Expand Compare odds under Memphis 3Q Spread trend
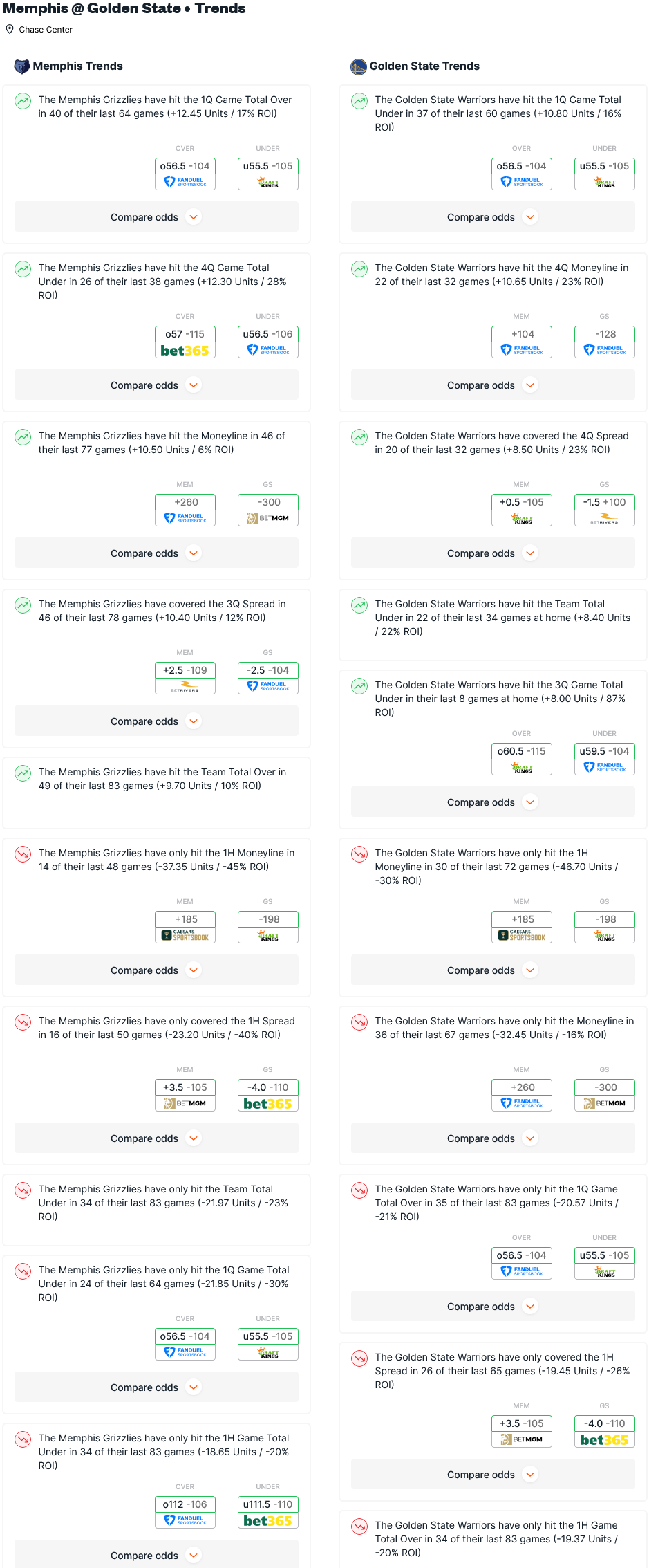The width and height of the screenshot is (649, 1568). pos(156,721)
